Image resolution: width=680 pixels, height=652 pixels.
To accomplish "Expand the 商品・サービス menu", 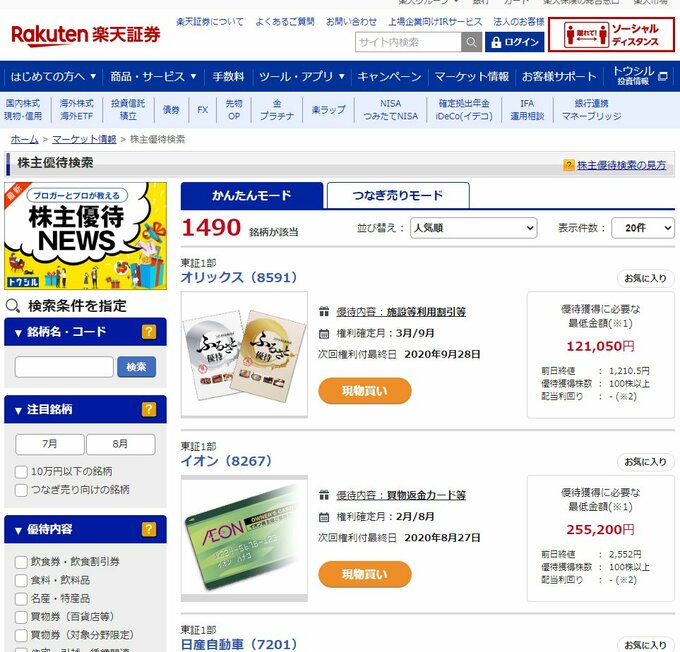I will point(153,77).
